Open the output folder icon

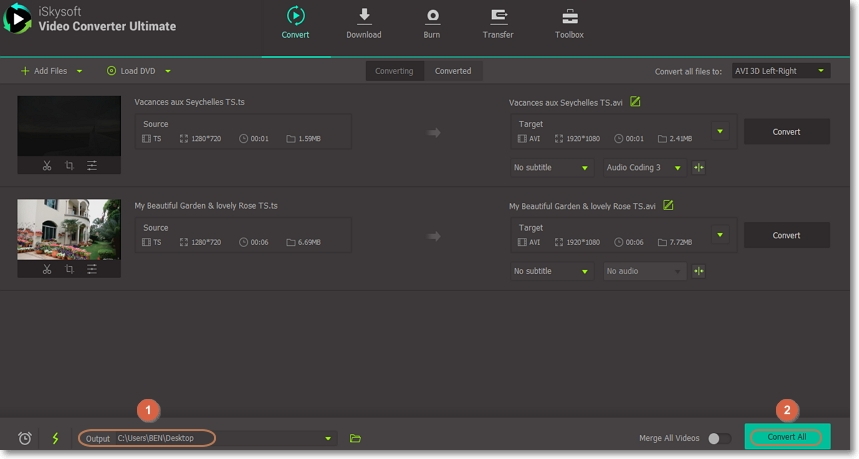coord(355,438)
